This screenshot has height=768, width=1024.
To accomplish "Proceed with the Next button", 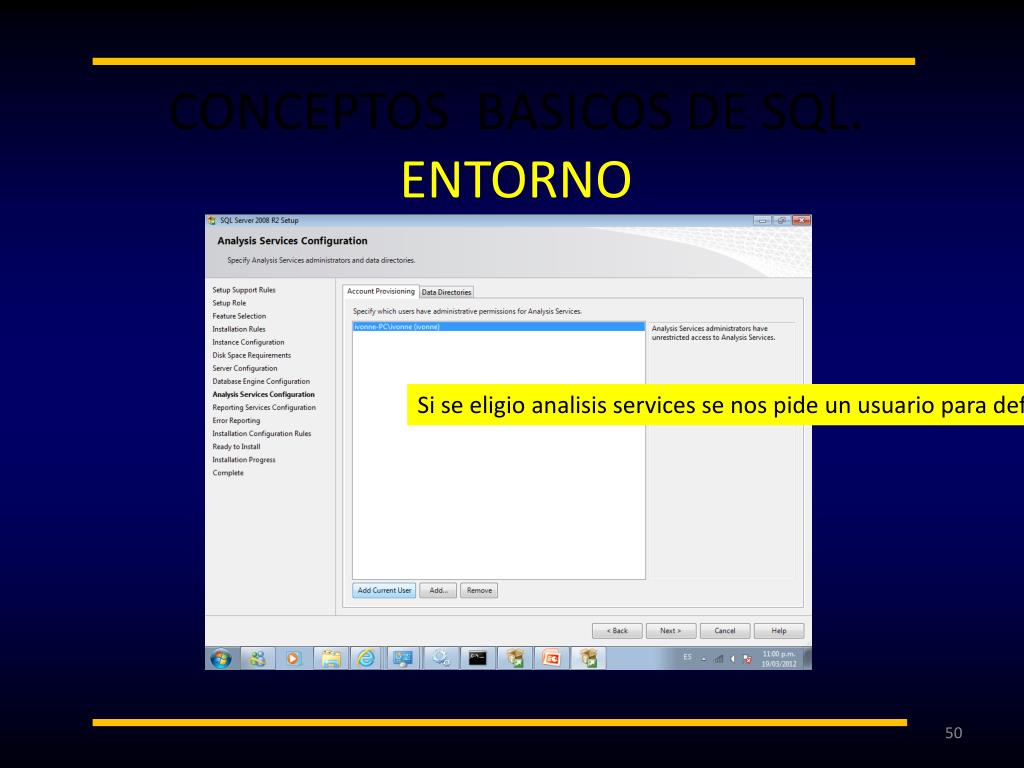I will click(671, 631).
